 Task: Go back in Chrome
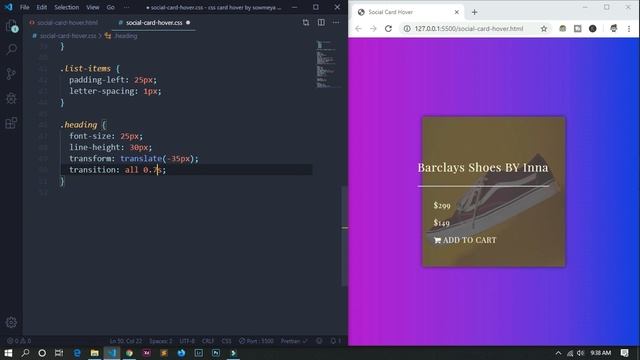tap(358, 29)
